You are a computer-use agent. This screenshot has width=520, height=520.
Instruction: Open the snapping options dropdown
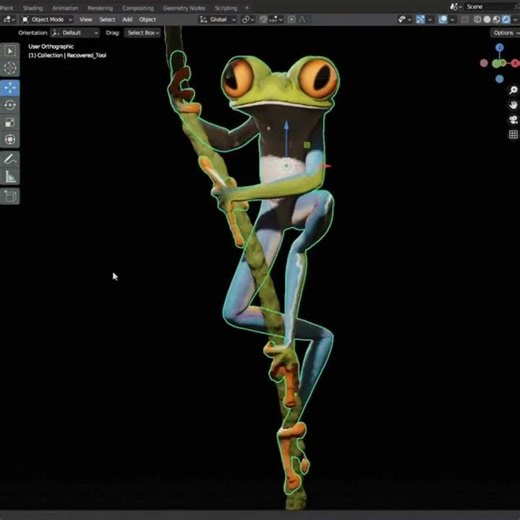click(276, 20)
